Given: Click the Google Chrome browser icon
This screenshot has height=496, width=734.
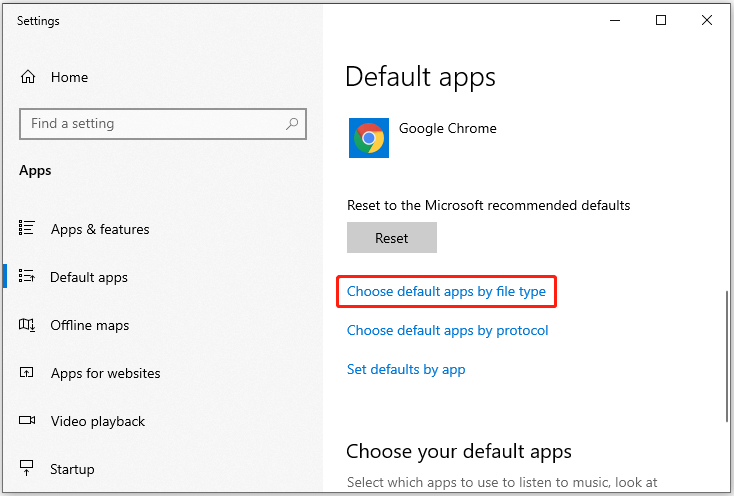Looking at the screenshot, I should (369, 138).
